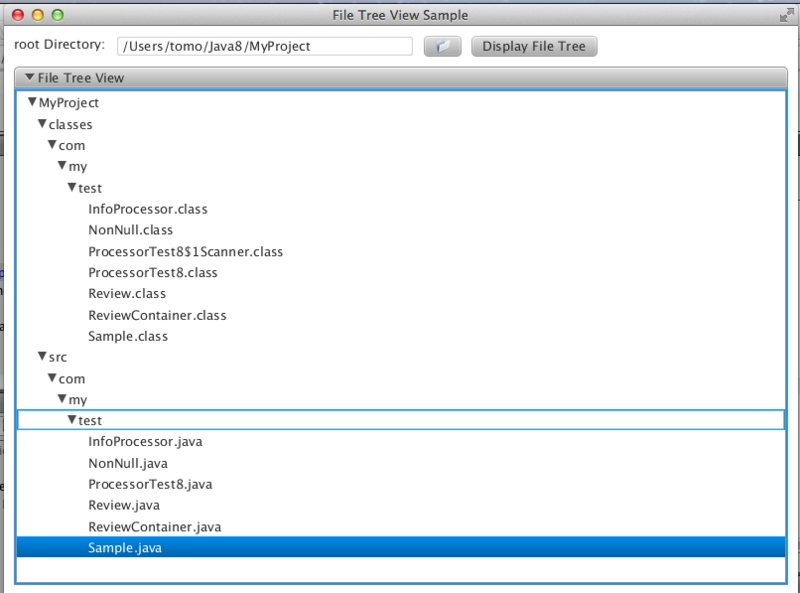Click the root Directory label text
The height and width of the screenshot is (593, 800).
point(59,45)
